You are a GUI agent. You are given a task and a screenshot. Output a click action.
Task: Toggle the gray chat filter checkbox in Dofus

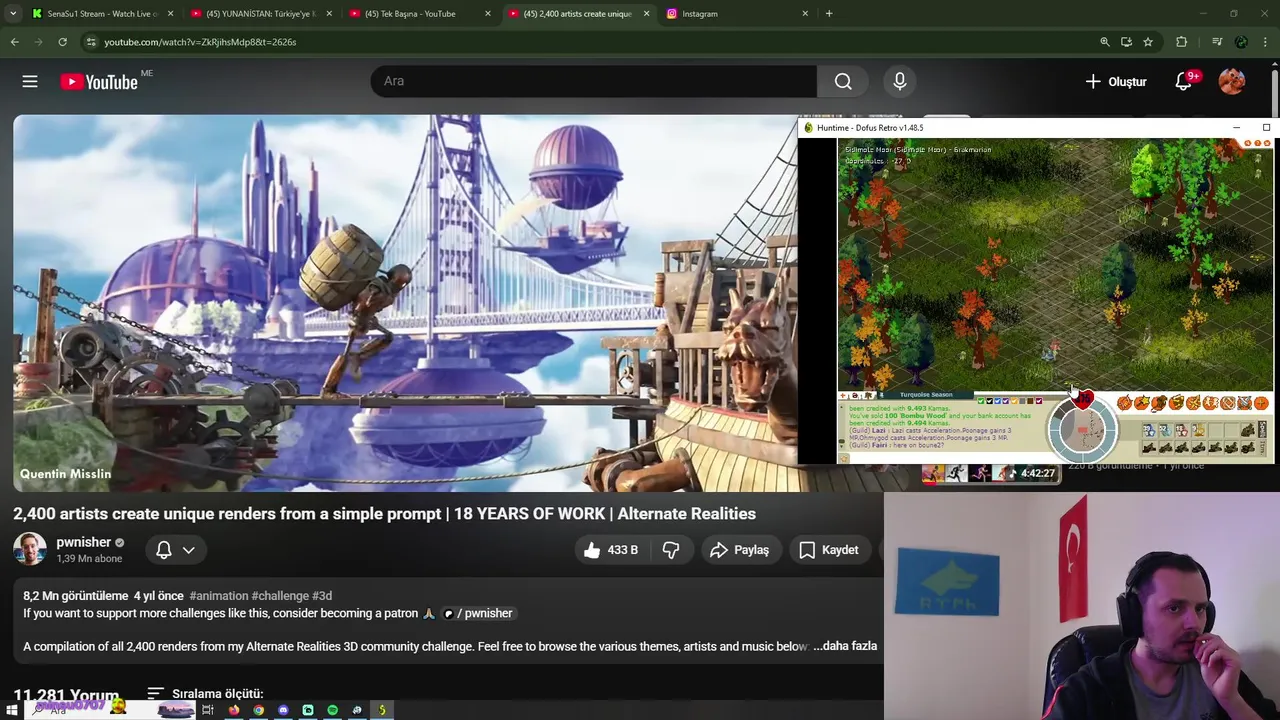point(1022,401)
